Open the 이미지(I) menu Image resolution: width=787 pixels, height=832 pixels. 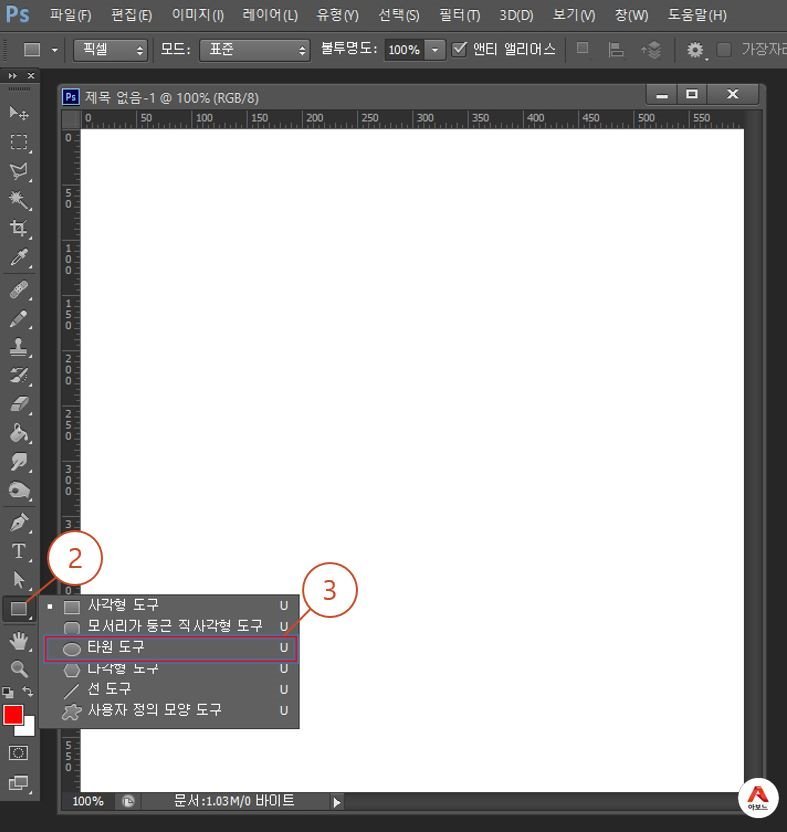click(x=197, y=15)
